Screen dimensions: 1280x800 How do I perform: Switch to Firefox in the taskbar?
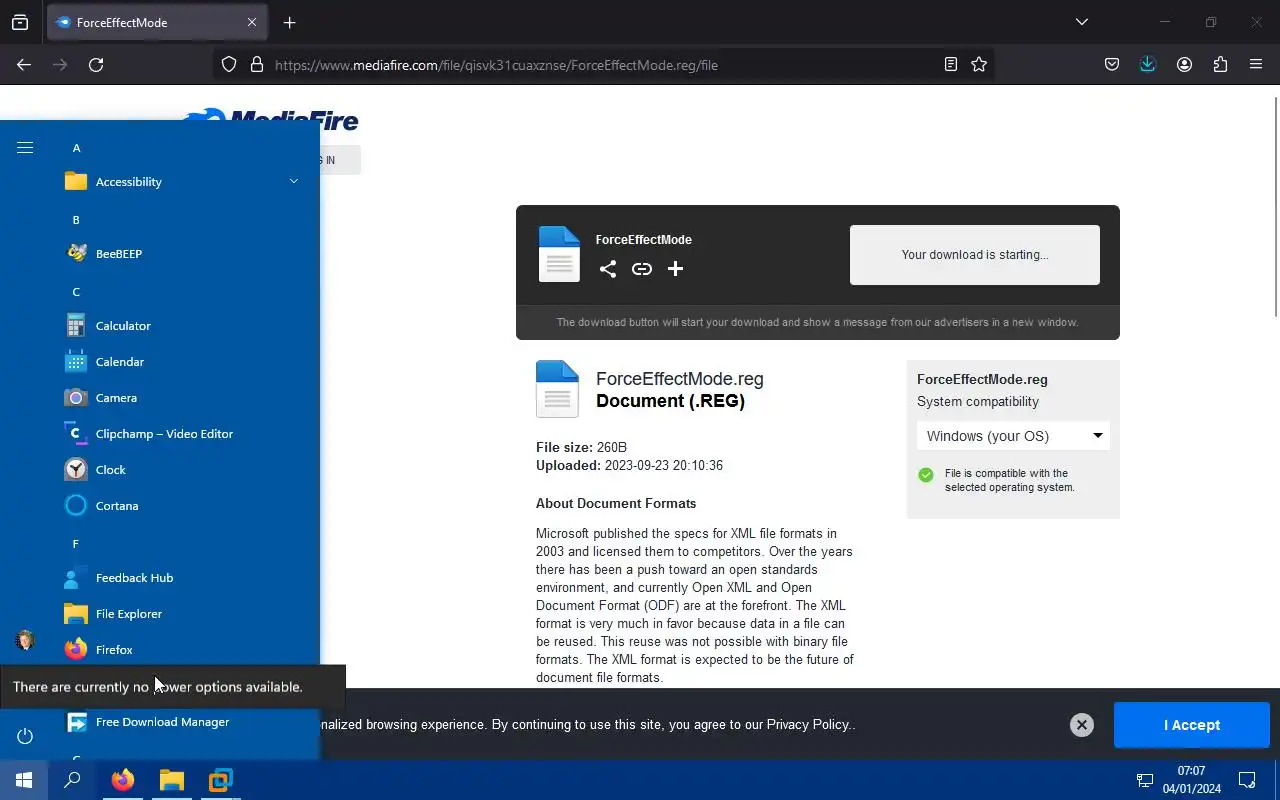click(x=123, y=780)
